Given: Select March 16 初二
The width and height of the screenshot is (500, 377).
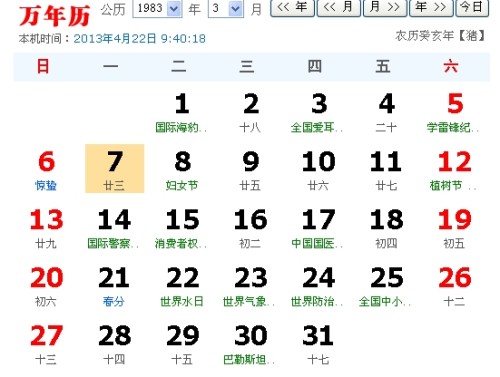Looking at the screenshot, I should pos(250,228).
